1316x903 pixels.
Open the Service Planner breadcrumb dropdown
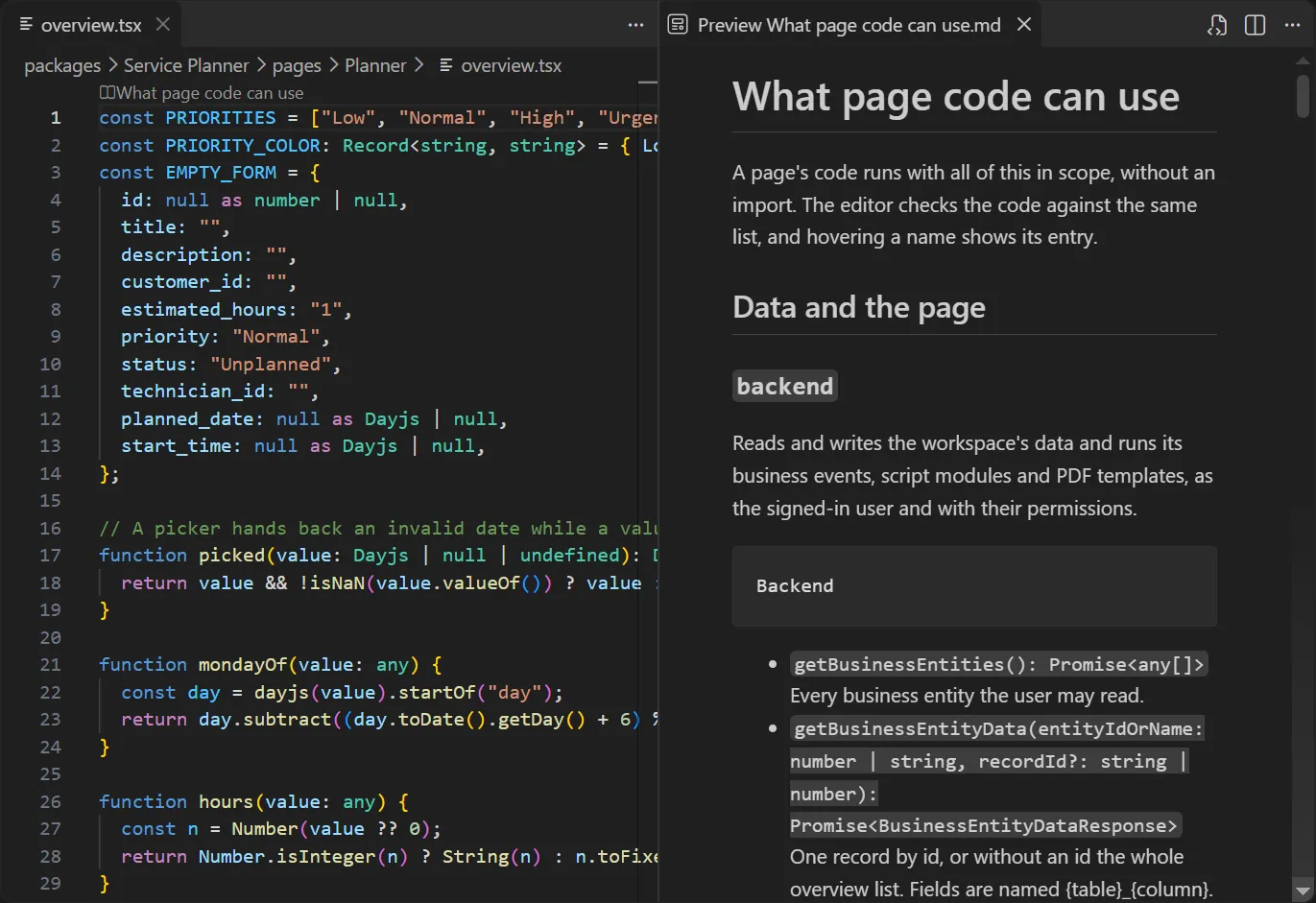tap(186, 65)
